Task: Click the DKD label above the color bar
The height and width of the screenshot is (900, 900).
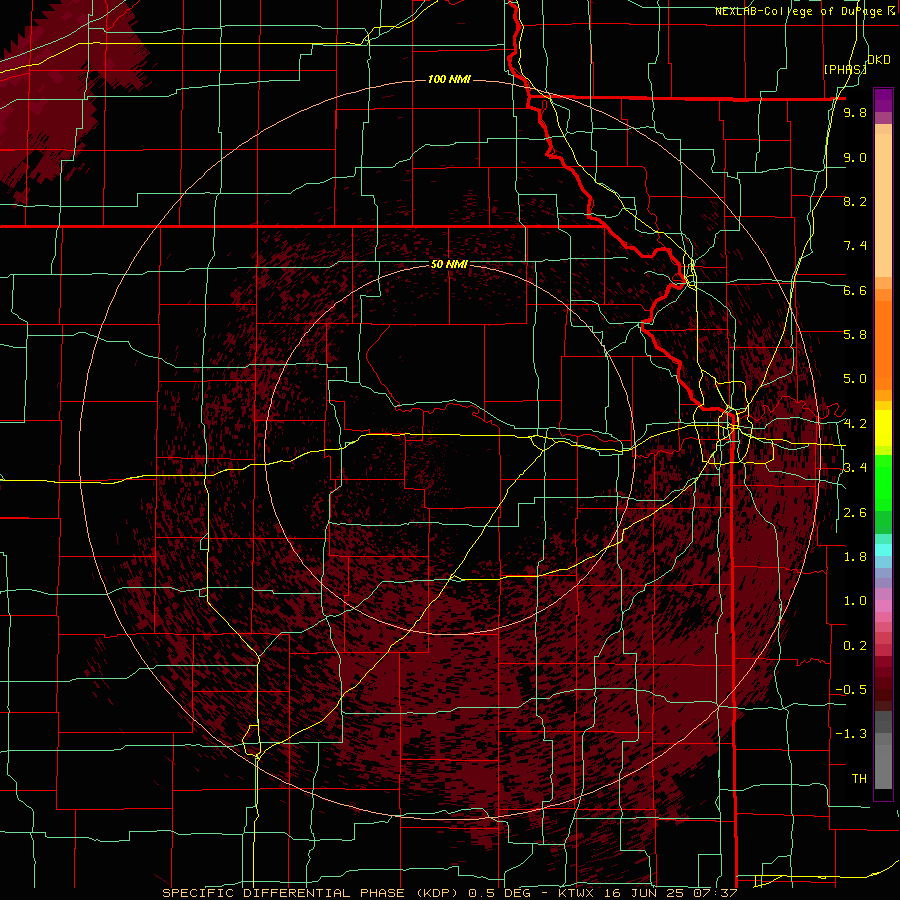Action: pyautogui.click(x=879, y=60)
